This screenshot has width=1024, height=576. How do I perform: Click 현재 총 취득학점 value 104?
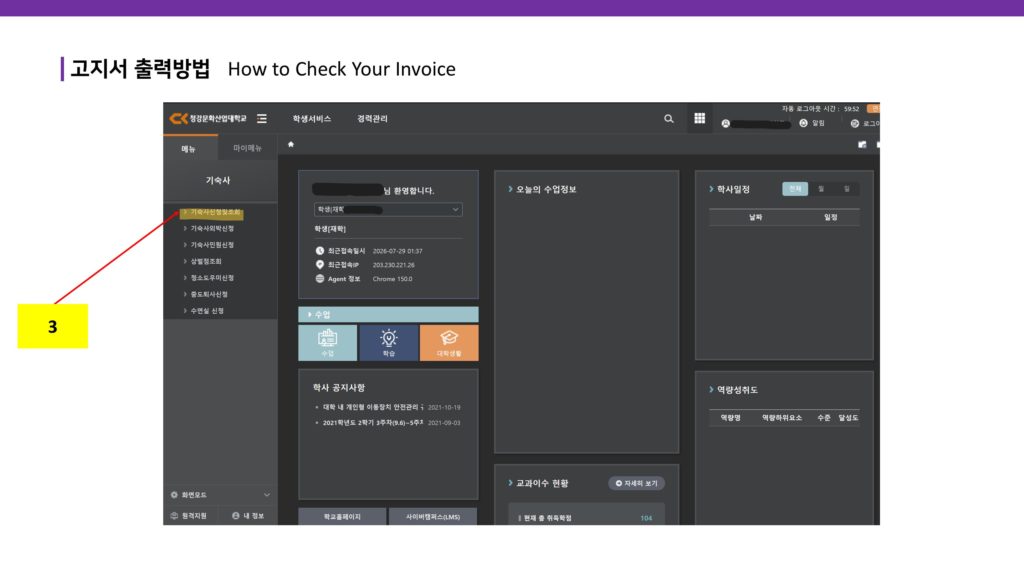point(646,518)
